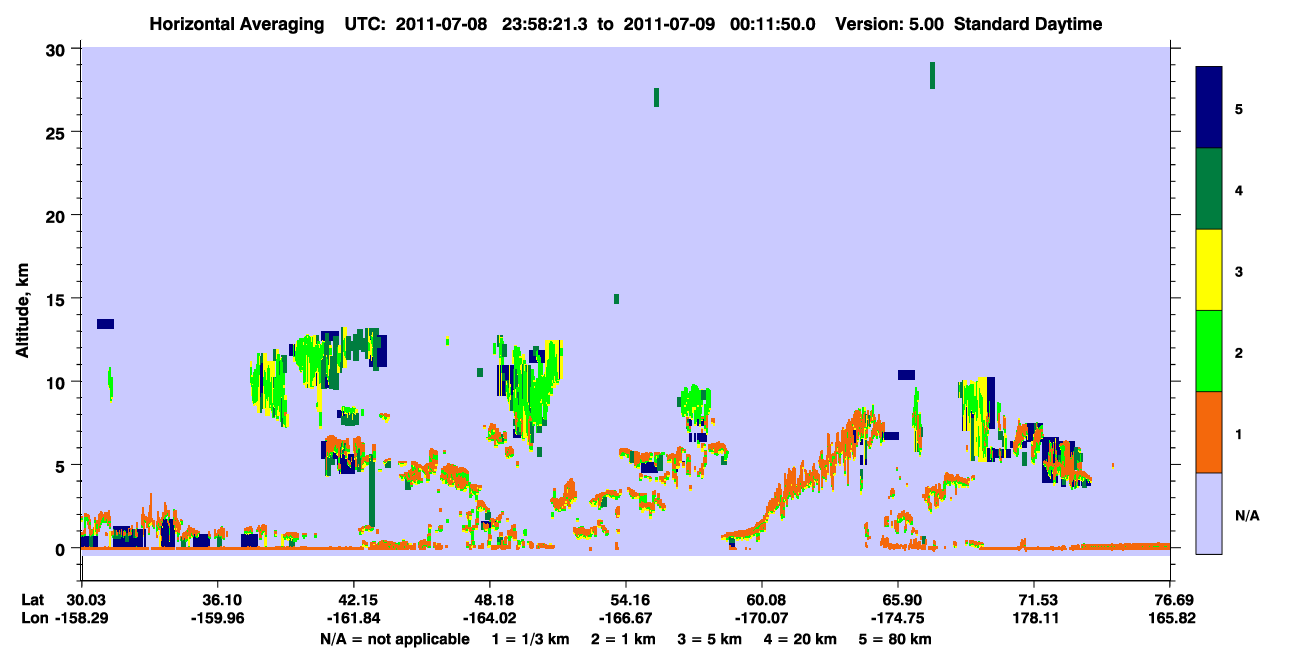Click the 'Standard Daytime' text in the title
This screenshot has width=1300, height=667.
point(1028,24)
